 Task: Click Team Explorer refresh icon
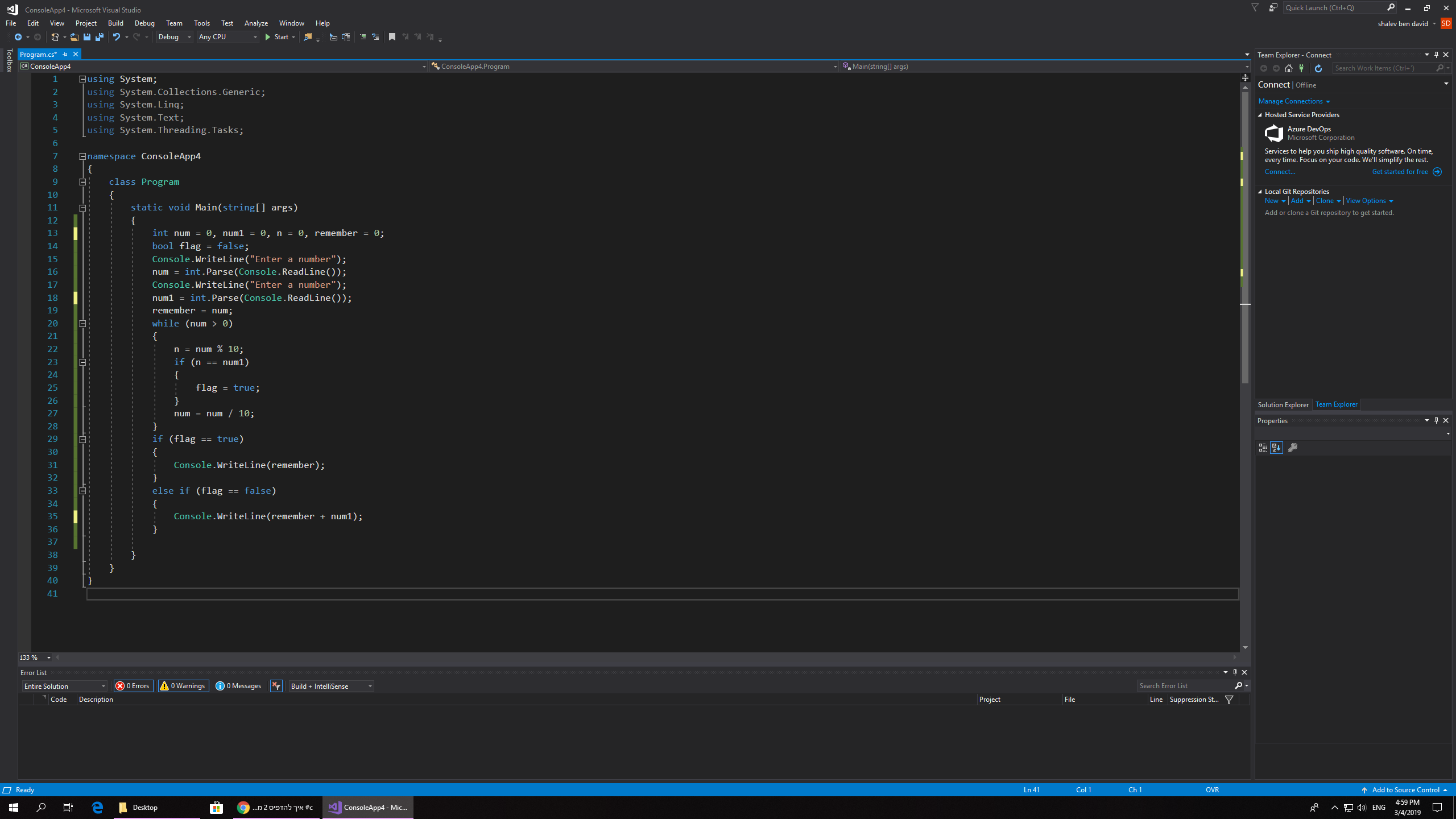pos(1318,68)
